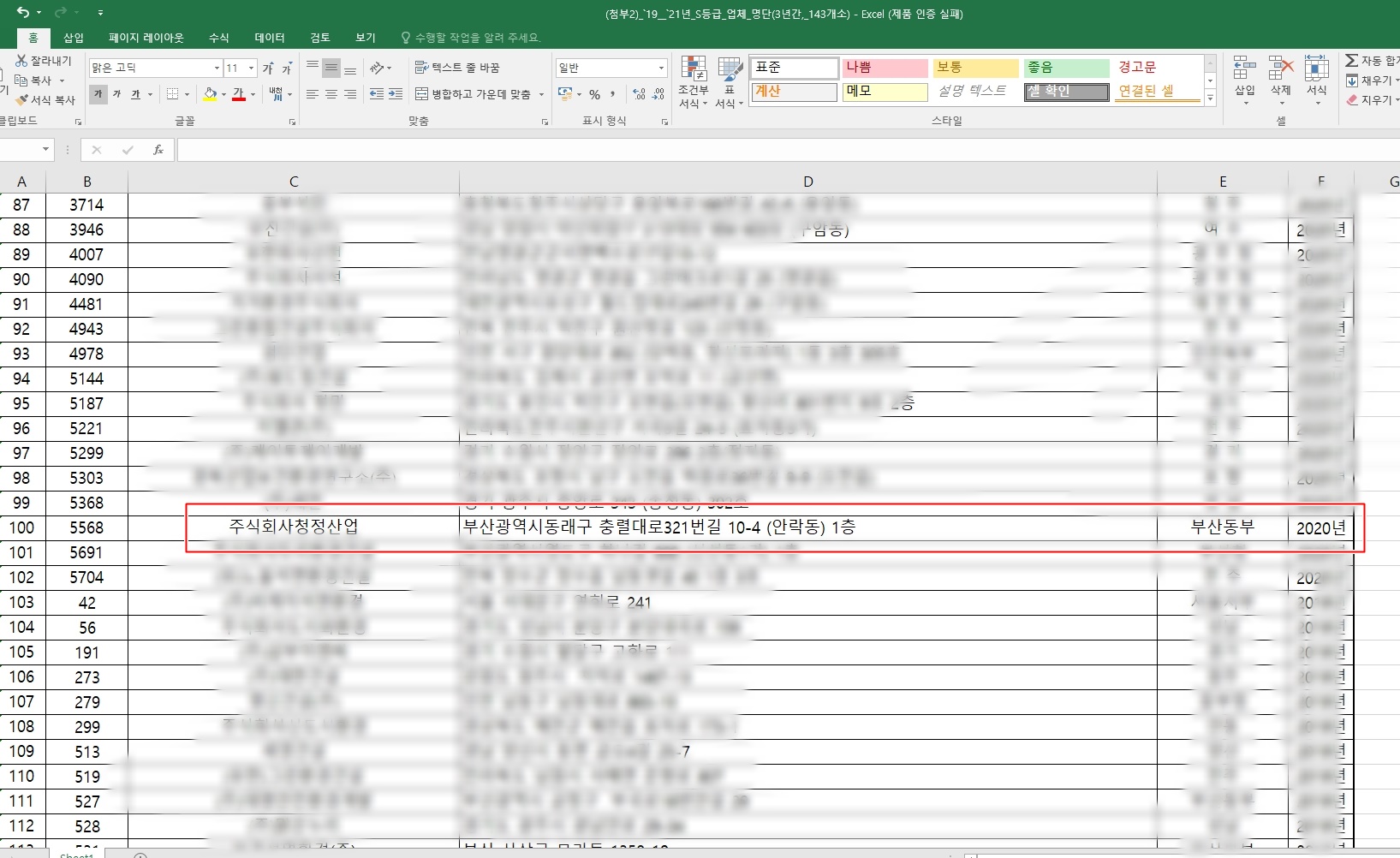Apply percent style with the % icon

click(594, 94)
